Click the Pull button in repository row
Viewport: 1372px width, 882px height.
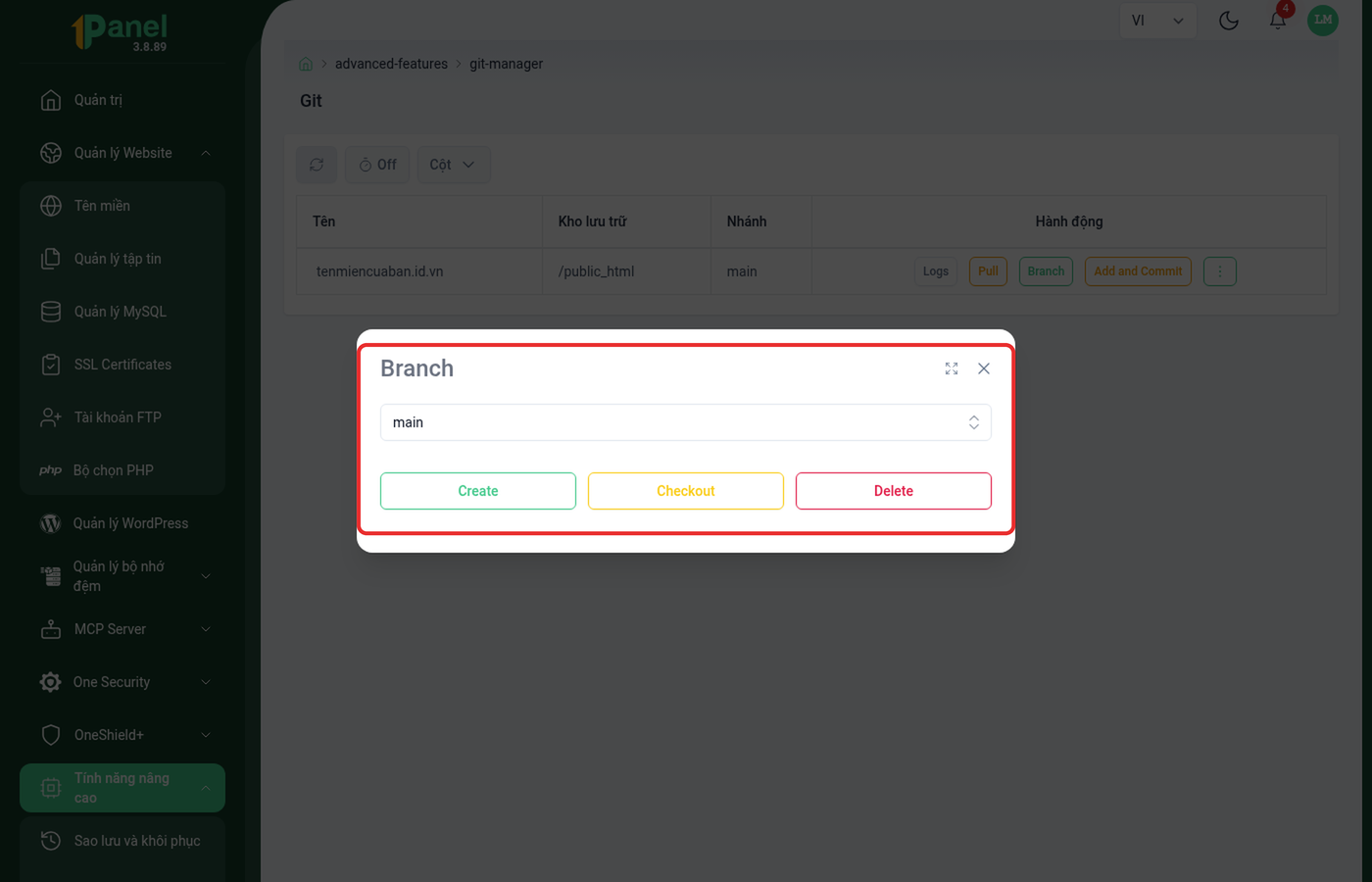pos(988,271)
